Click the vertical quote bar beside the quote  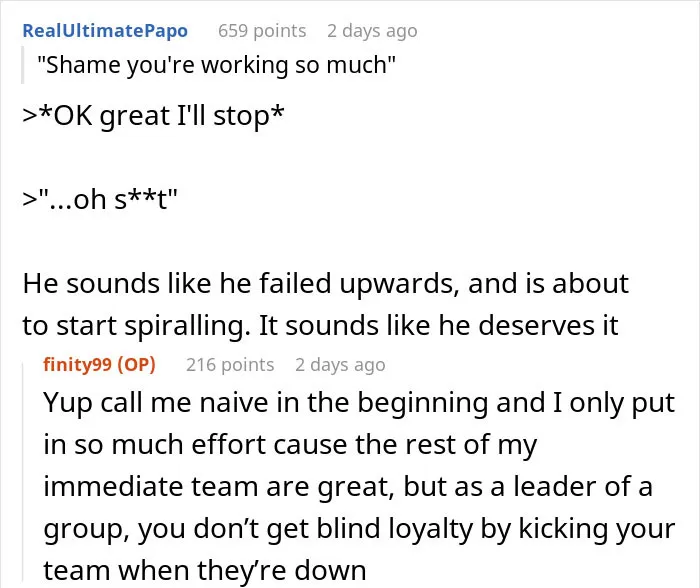pyautogui.click(x=23, y=65)
